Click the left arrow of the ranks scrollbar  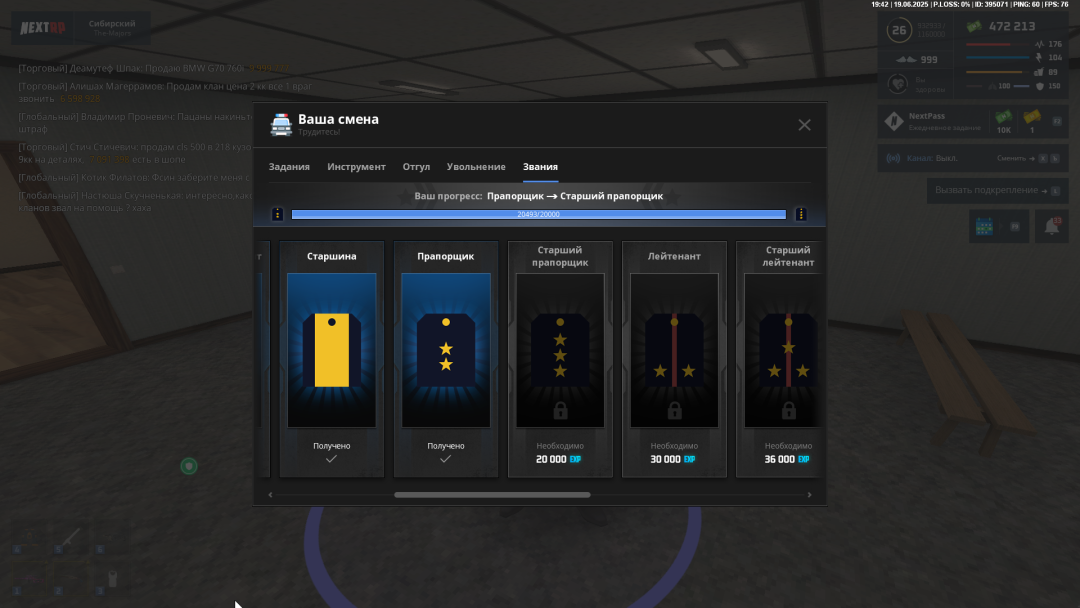click(271, 494)
